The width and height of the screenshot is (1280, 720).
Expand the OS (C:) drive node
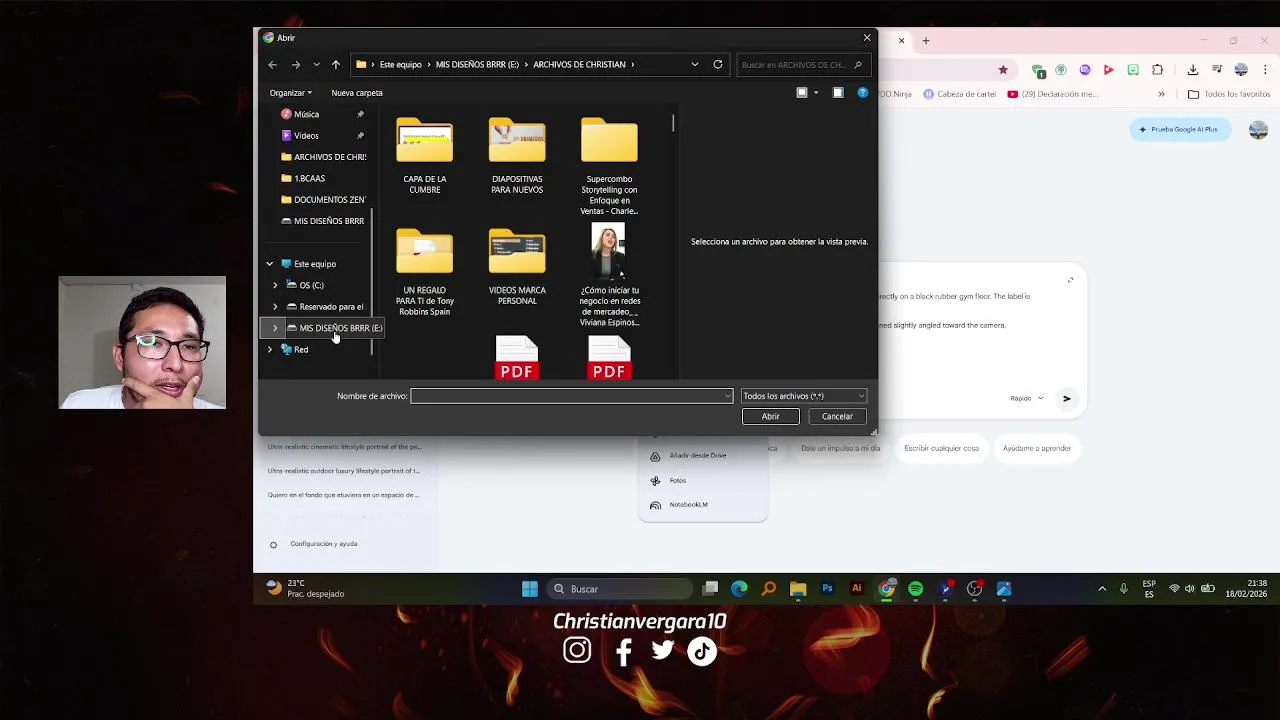point(275,285)
